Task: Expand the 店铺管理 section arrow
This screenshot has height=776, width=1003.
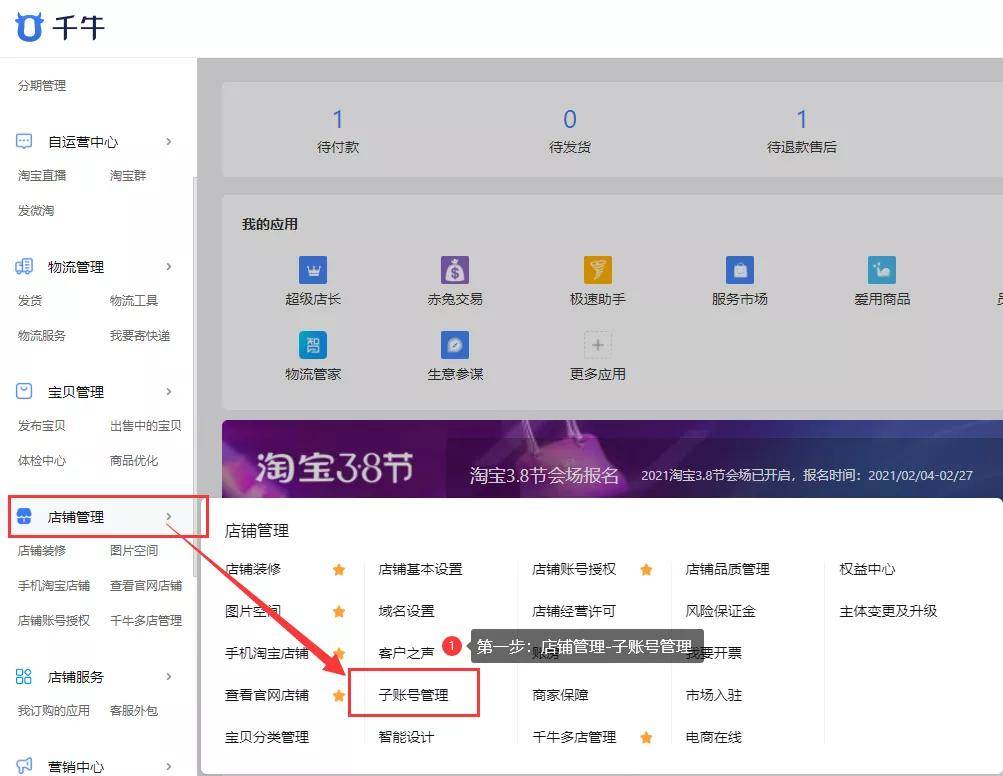Action: 169,516
